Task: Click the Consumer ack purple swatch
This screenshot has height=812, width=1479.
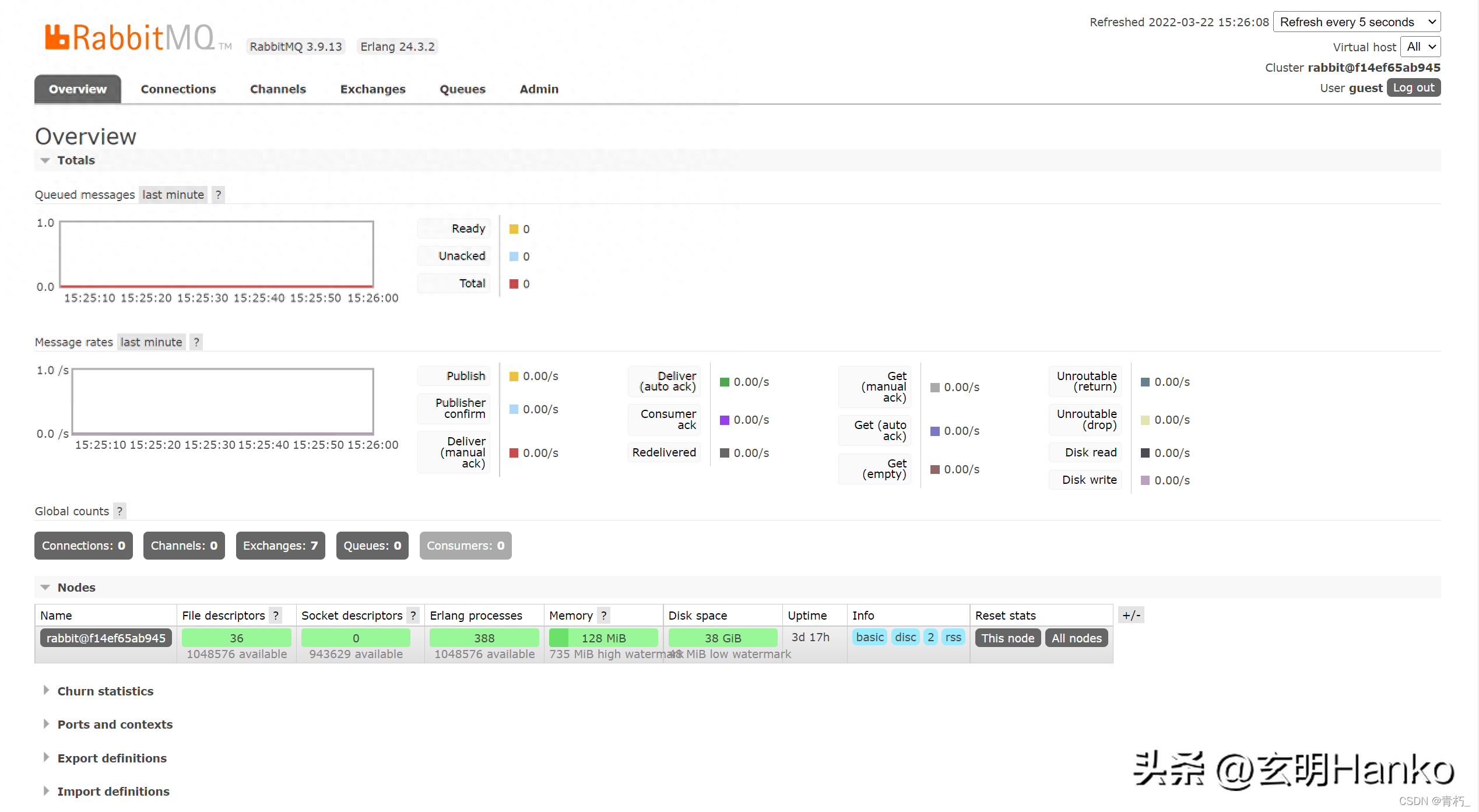Action: click(x=725, y=420)
